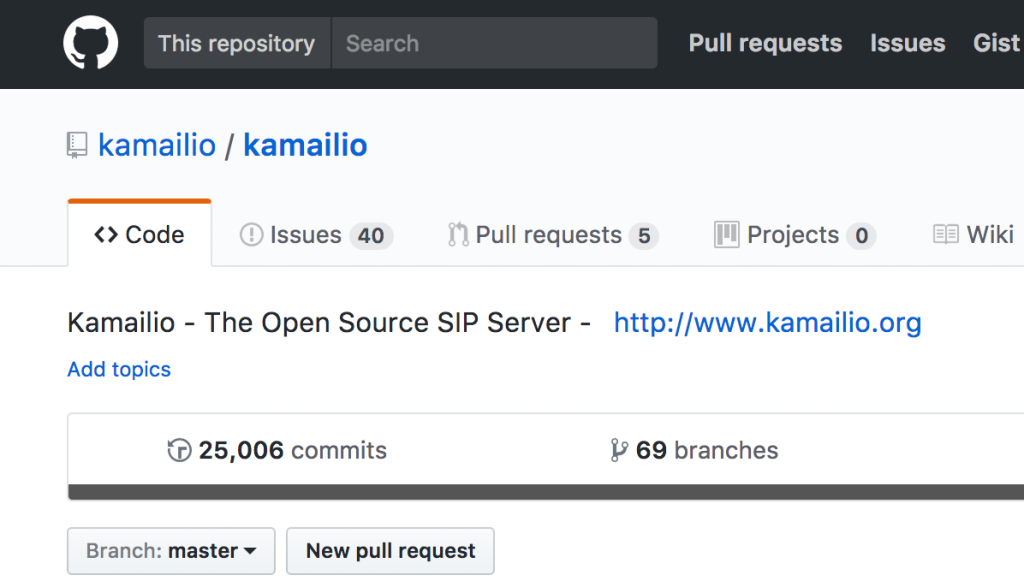1024x587 pixels.
Task: Select the This repository search scope
Action: (x=237, y=43)
